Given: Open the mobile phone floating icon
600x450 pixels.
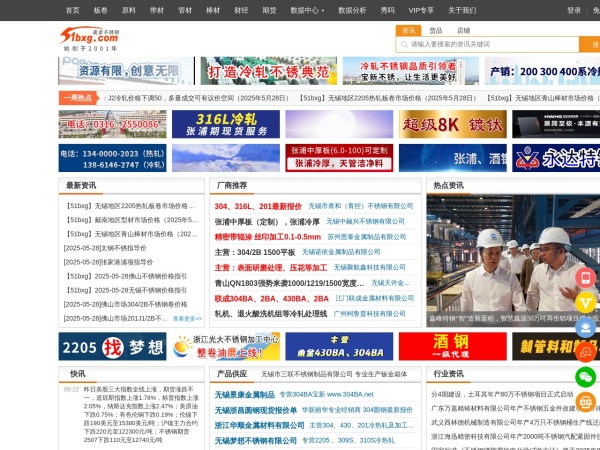Looking at the screenshot, I should 586,277.
